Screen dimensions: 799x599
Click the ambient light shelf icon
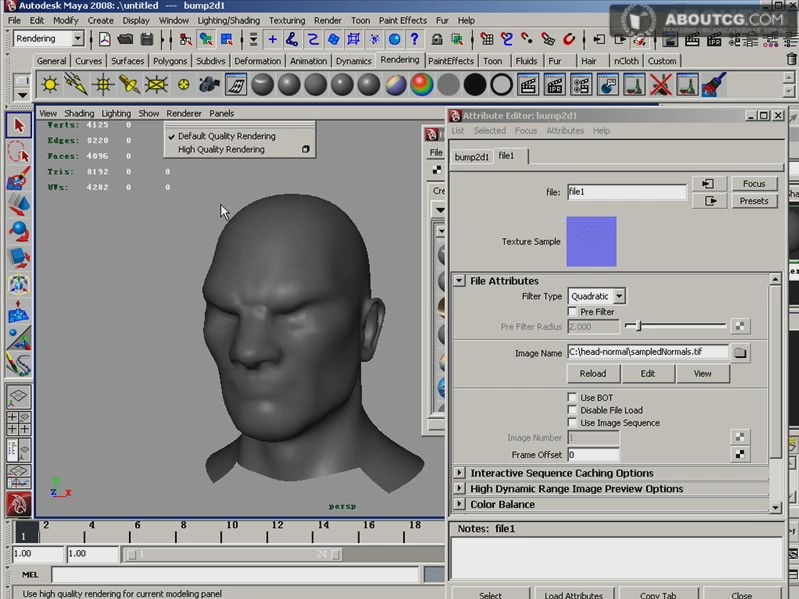click(x=50, y=85)
